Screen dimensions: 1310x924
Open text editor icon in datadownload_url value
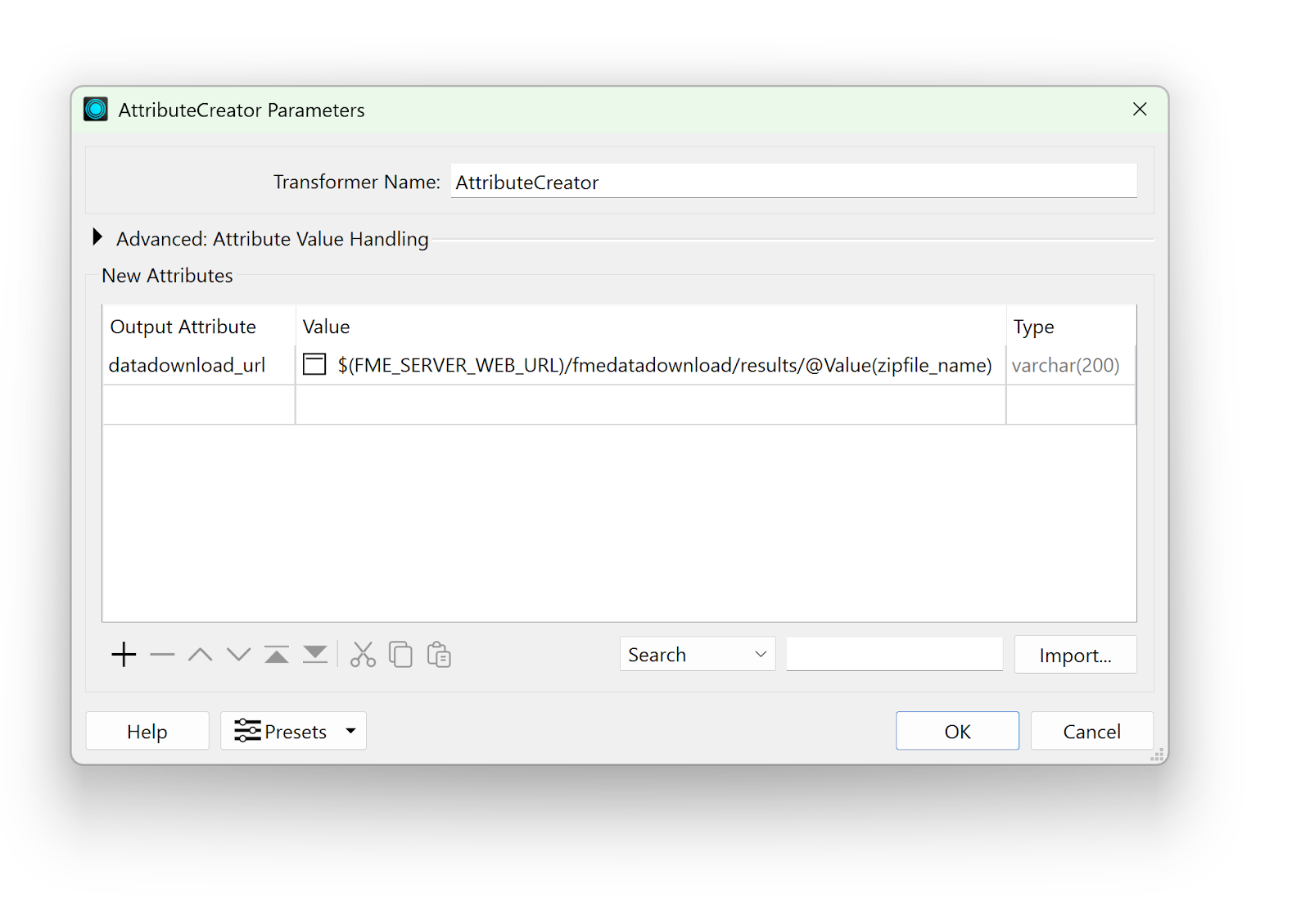click(314, 364)
